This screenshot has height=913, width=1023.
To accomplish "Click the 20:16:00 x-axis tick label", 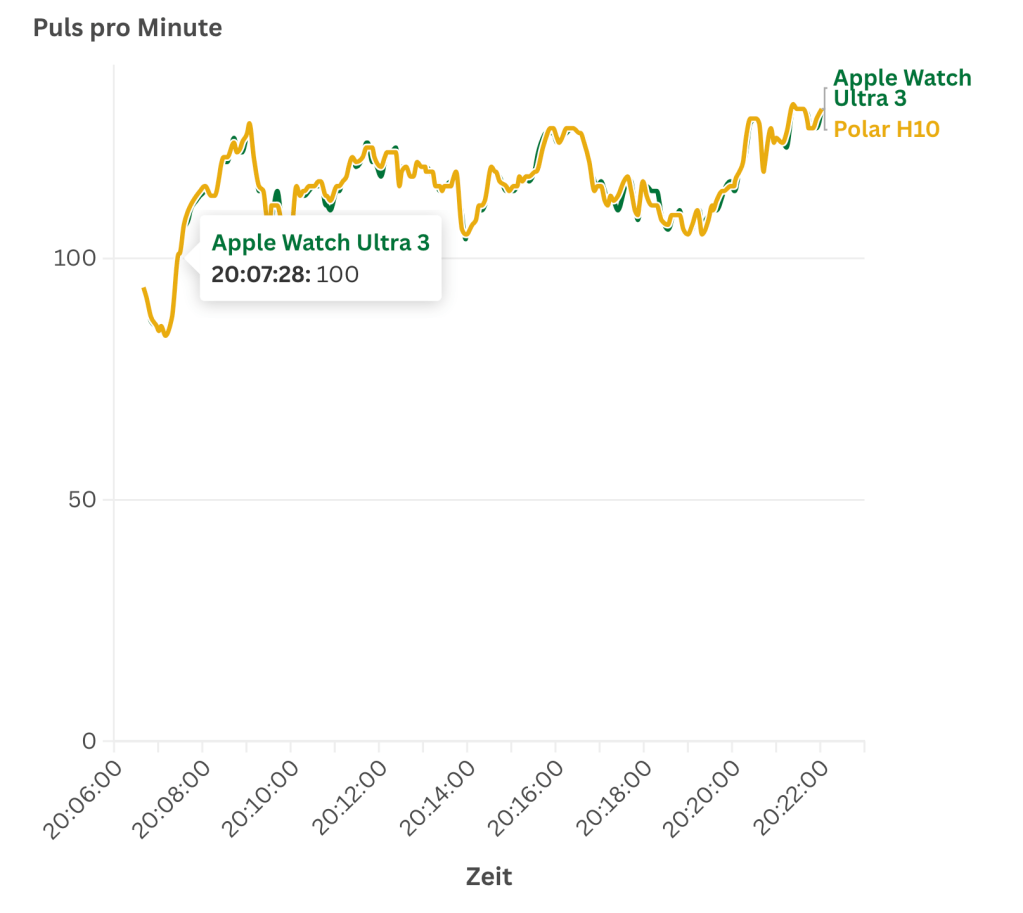I will (525, 798).
